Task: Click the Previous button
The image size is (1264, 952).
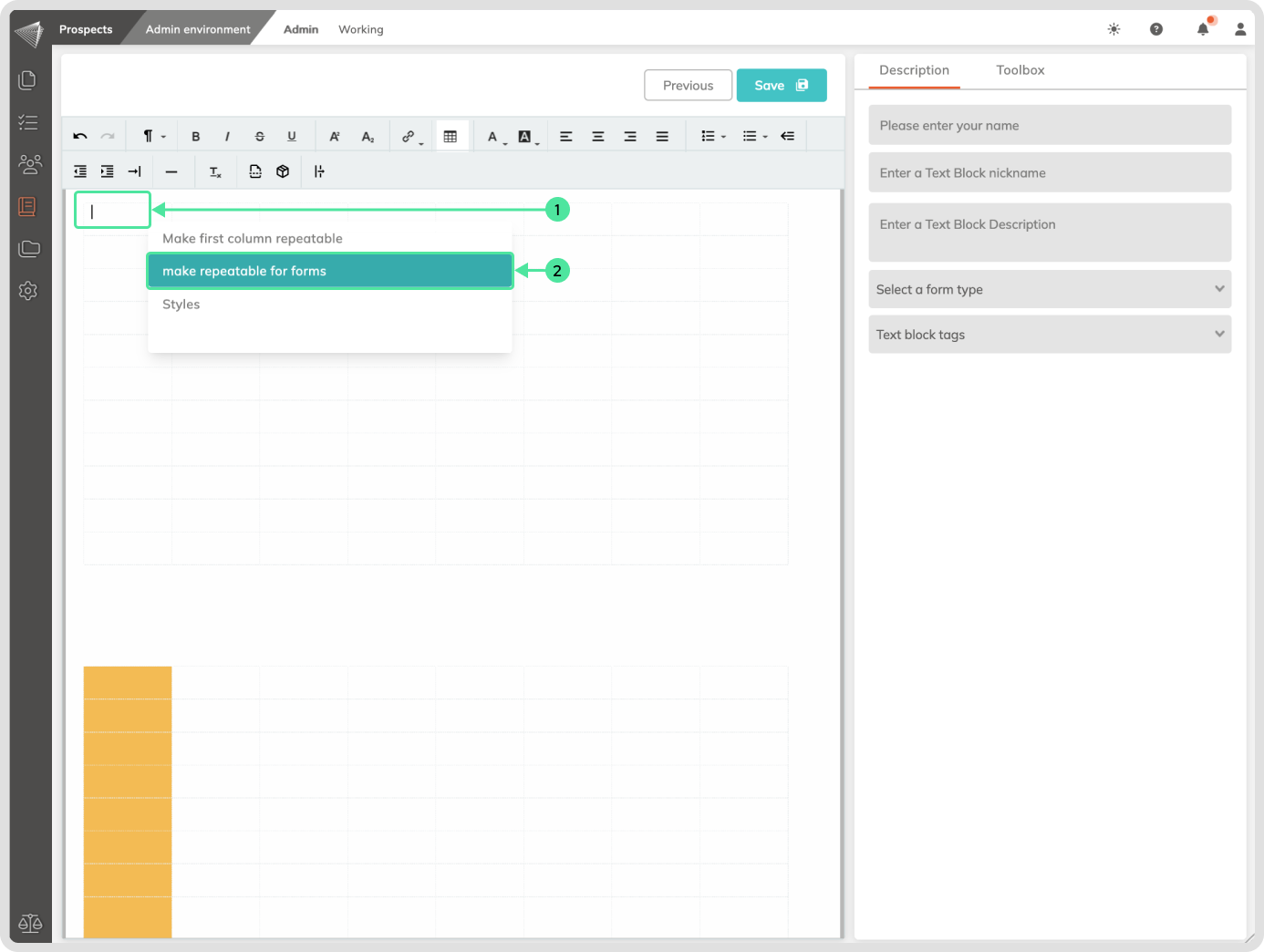Action: point(688,86)
